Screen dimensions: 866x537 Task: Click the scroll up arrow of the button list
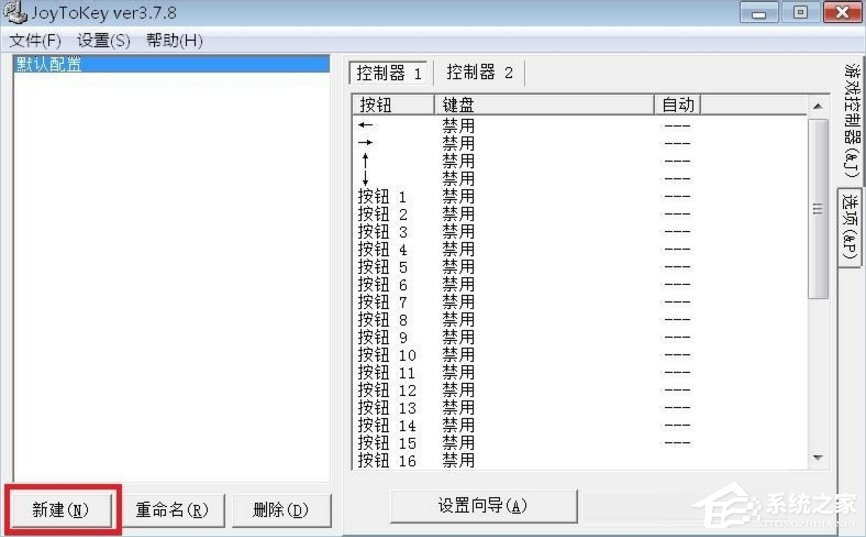click(818, 106)
